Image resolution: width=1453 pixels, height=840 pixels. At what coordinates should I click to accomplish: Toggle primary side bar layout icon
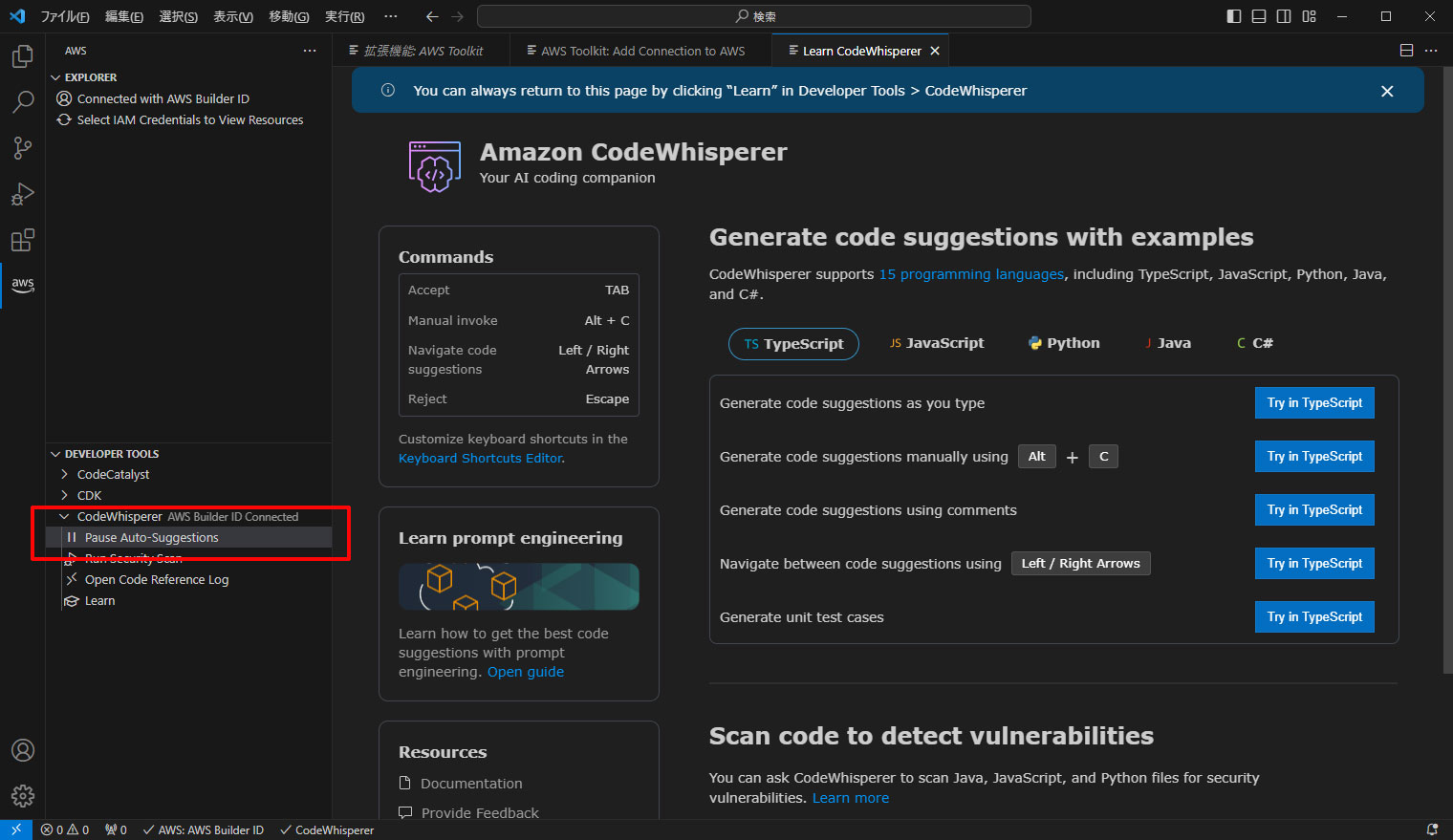[x=1234, y=16]
